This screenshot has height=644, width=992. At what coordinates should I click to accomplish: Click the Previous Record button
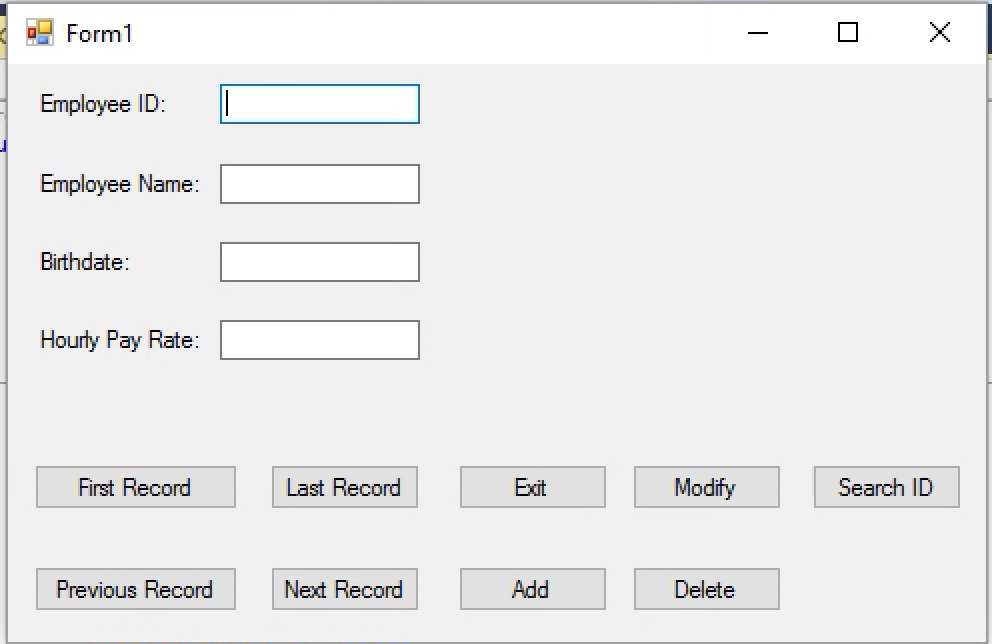tap(135, 589)
